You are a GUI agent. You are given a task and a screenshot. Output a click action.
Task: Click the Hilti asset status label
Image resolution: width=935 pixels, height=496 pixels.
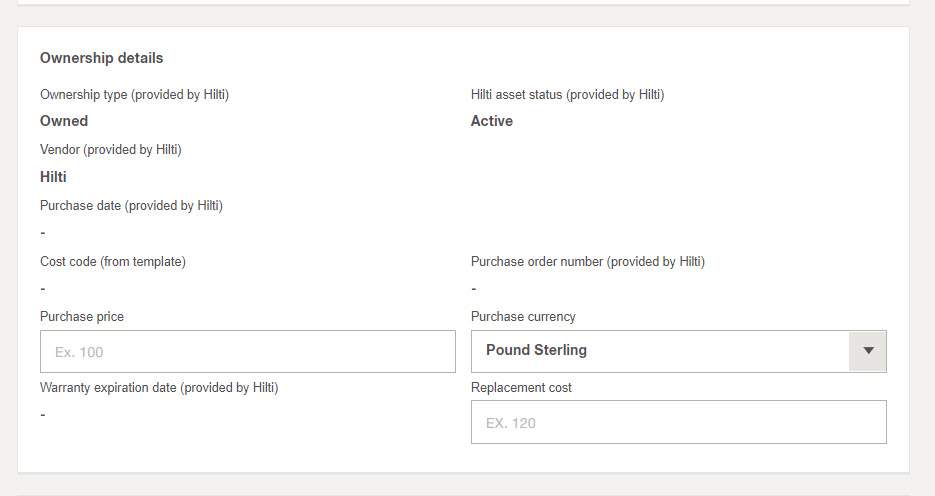click(x=567, y=95)
